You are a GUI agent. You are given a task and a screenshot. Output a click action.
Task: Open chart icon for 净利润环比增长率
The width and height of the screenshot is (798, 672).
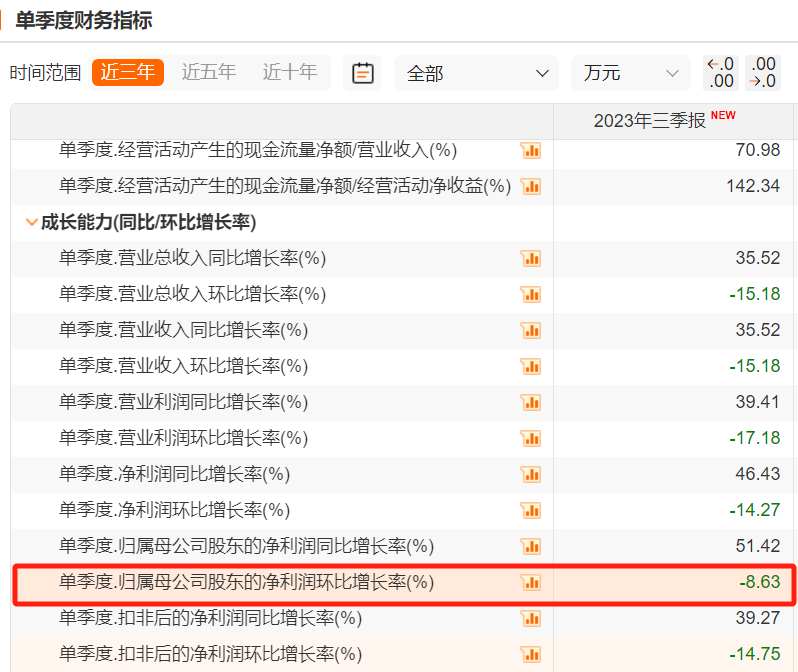point(531,510)
